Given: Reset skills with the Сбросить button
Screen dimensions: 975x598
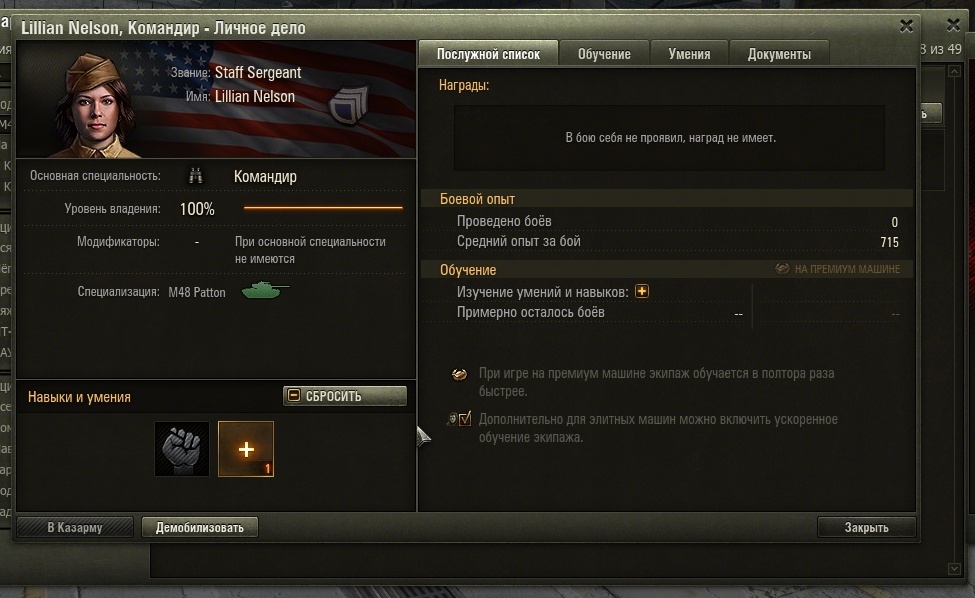Looking at the screenshot, I should click(345, 396).
